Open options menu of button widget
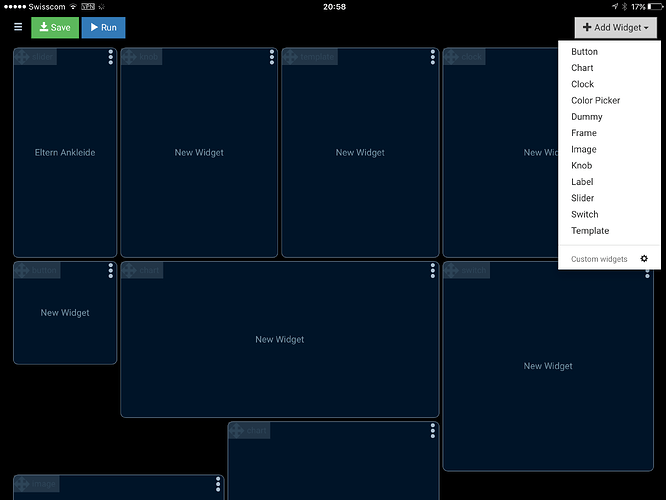Image resolution: width=666 pixels, height=500 pixels. 110,271
